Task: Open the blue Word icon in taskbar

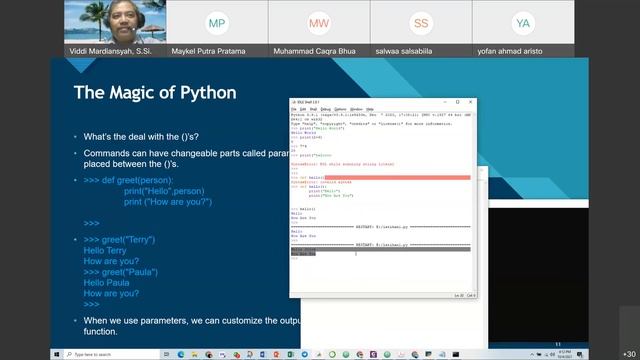Action: pos(262,354)
